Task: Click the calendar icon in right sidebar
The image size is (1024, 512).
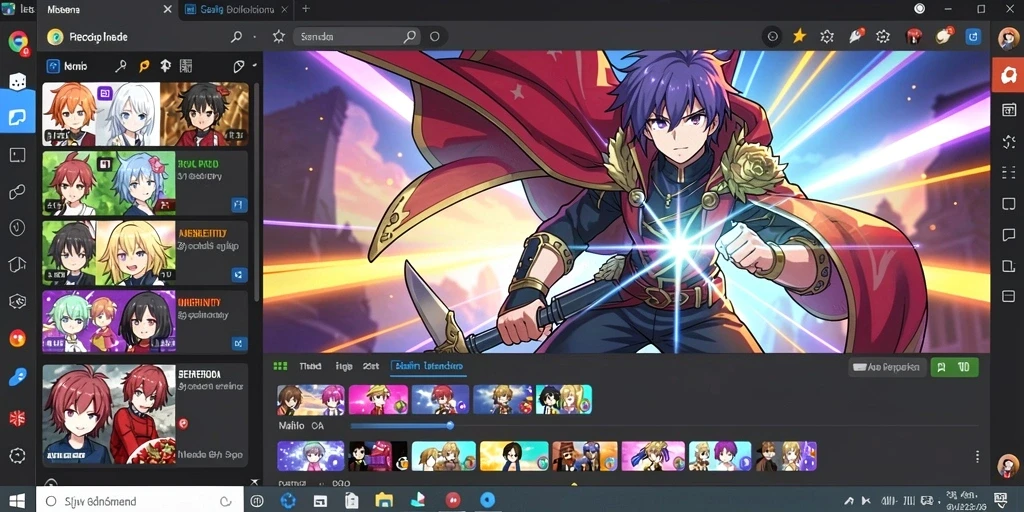Action: pos(1009,110)
